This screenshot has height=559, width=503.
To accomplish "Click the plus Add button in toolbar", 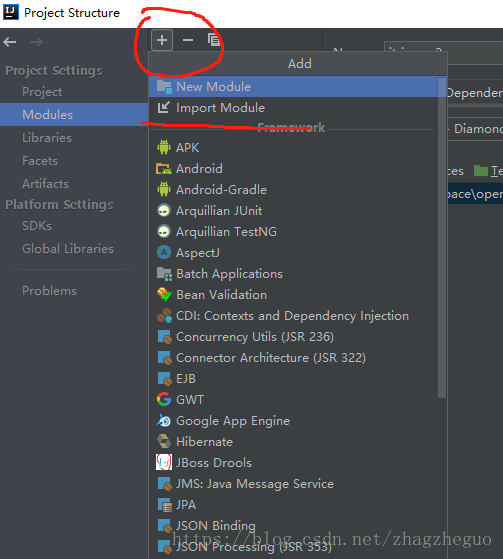I will tap(162, 40).
